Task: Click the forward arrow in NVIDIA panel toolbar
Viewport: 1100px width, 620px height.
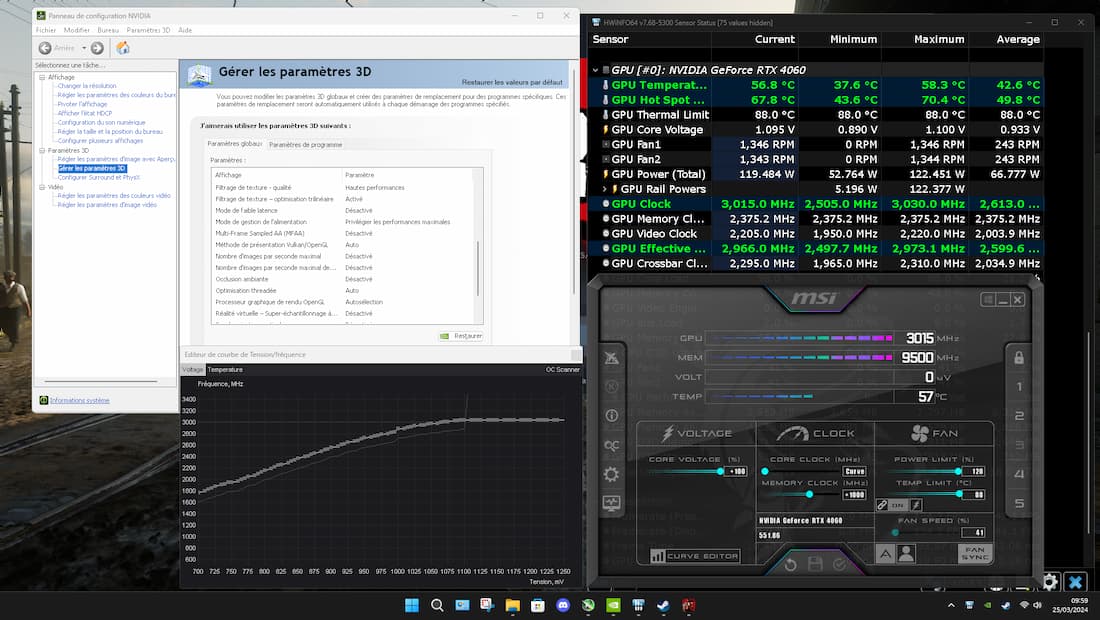Action: click(97, 48)
